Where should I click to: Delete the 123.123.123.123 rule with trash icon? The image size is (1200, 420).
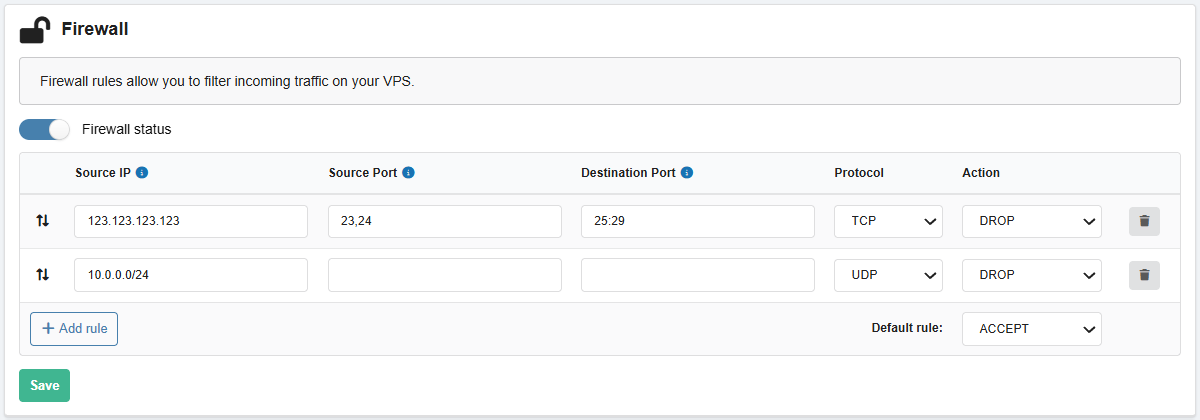click(1144, 221)
